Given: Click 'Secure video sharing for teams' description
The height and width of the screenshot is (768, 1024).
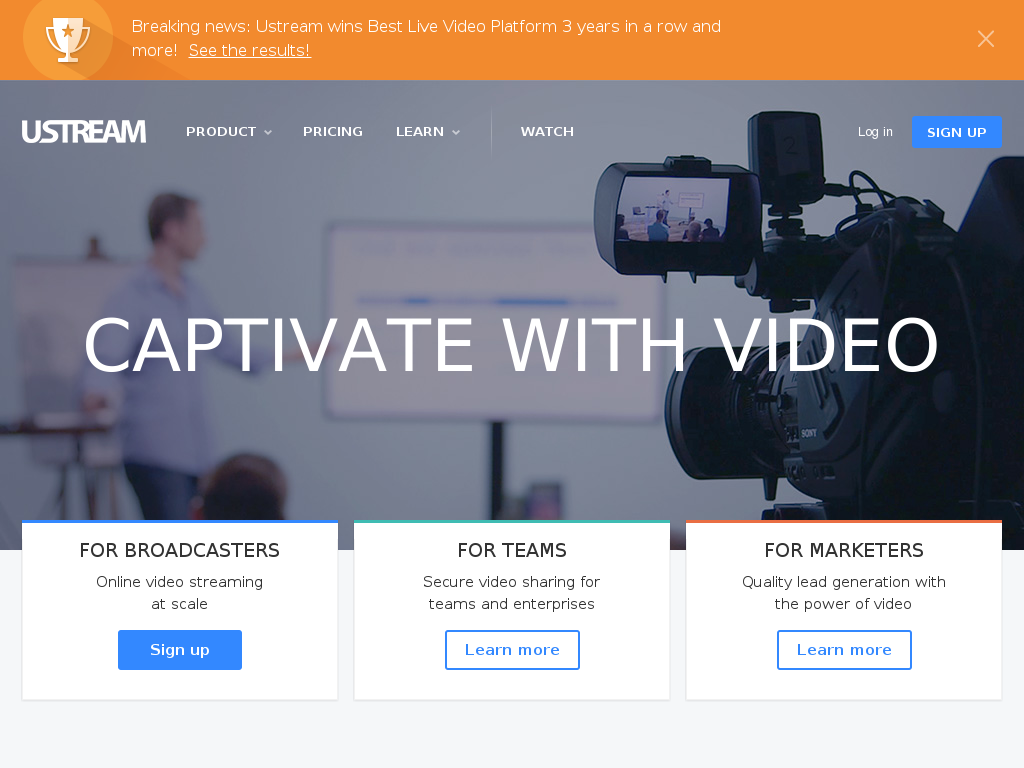Looking at the screenshot, I should [511, 593].
